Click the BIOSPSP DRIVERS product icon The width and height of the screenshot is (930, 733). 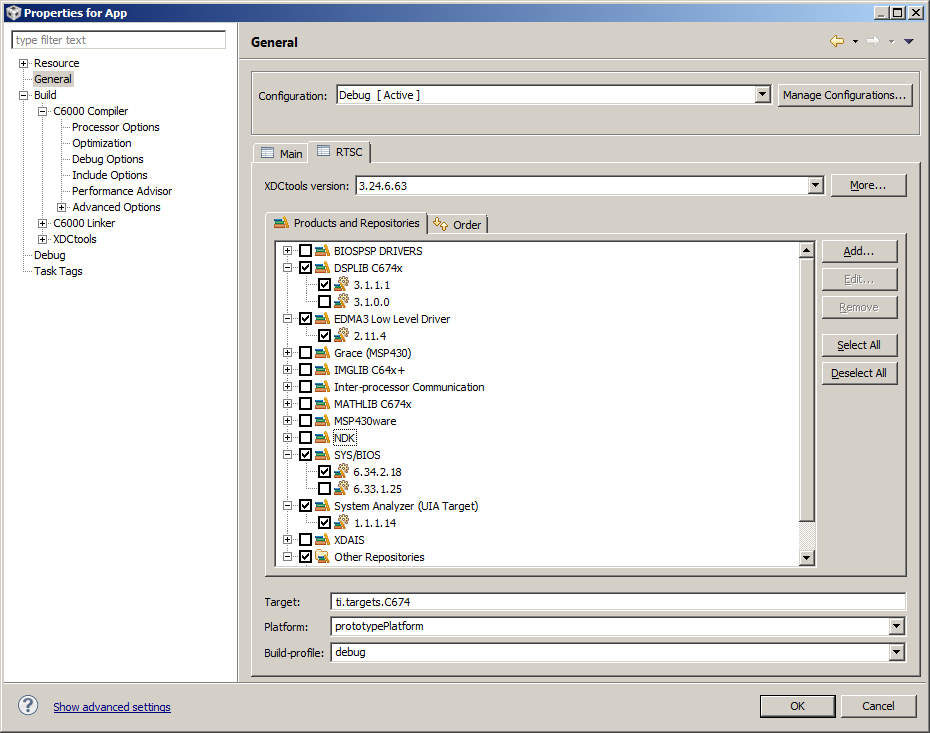coord(322,251)
